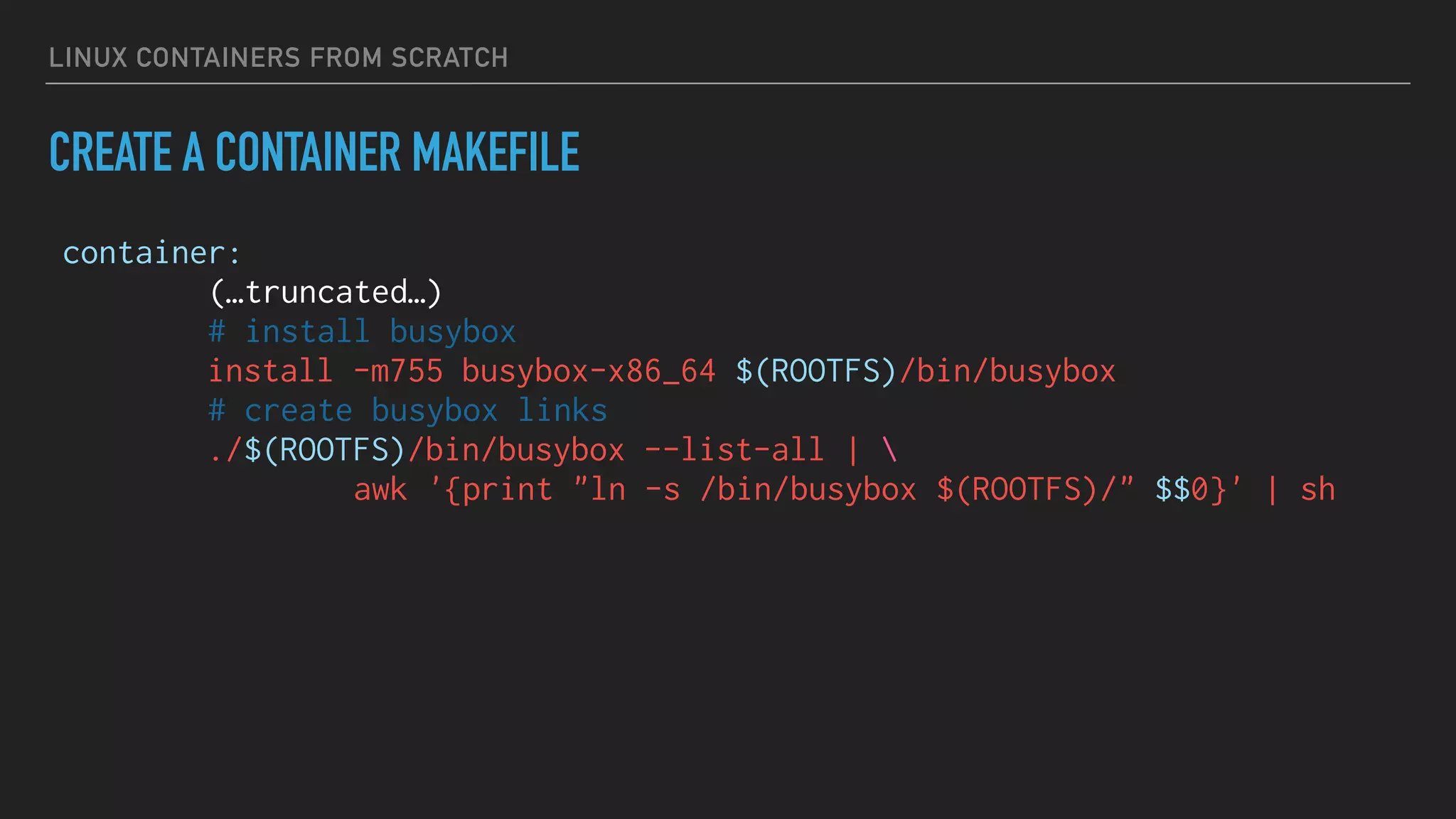Click the '--list-all' flag text

(734, 450)
